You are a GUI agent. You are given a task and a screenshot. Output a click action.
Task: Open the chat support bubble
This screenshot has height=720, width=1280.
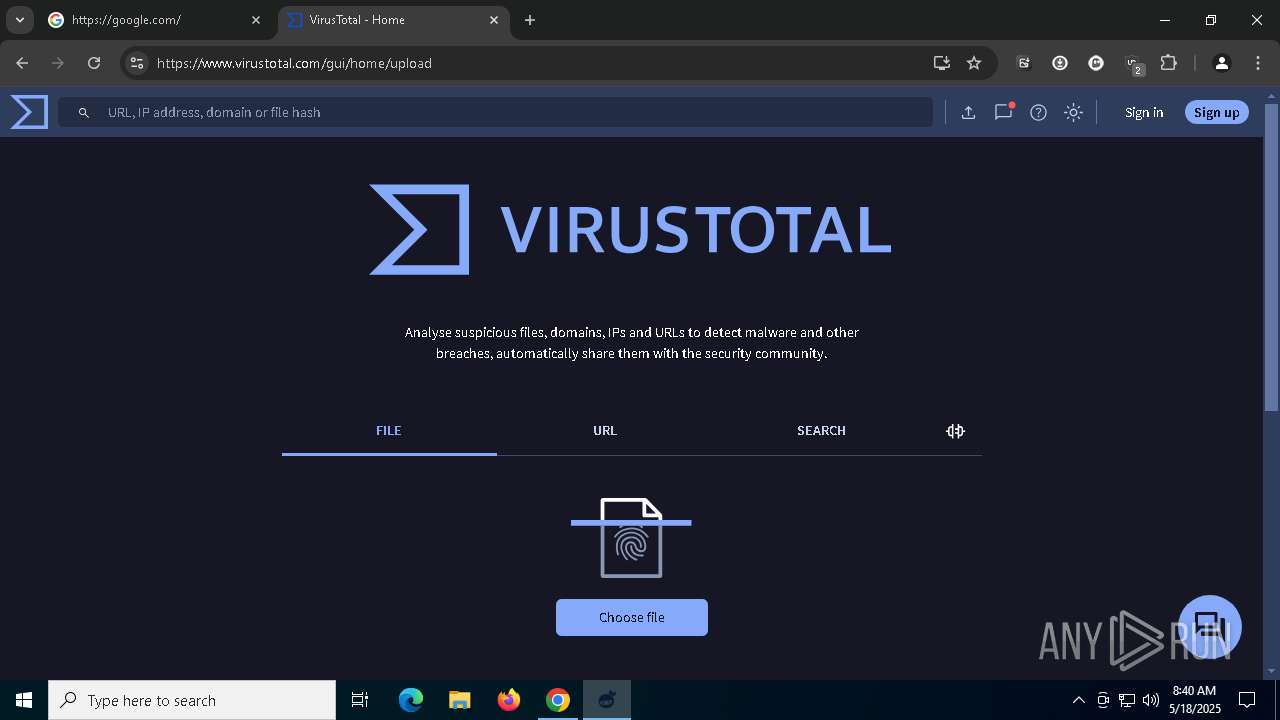(1210, 627)
